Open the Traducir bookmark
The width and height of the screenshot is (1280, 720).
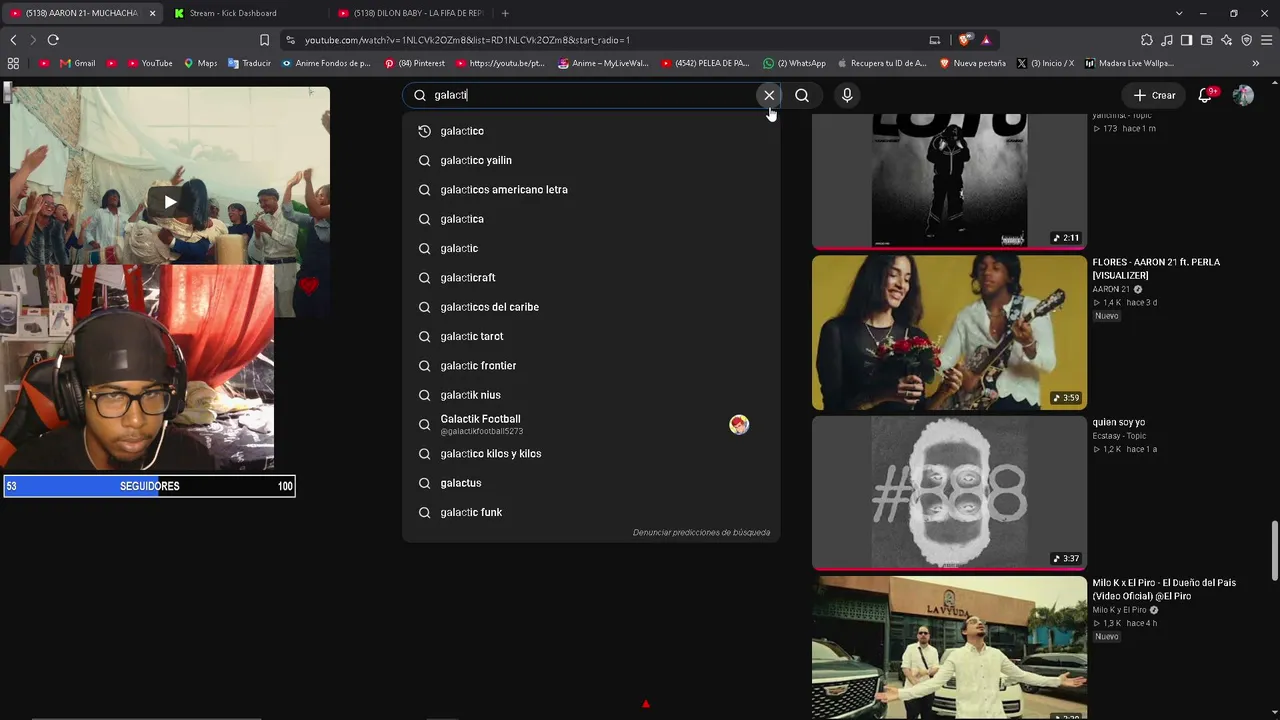(249, 63)
